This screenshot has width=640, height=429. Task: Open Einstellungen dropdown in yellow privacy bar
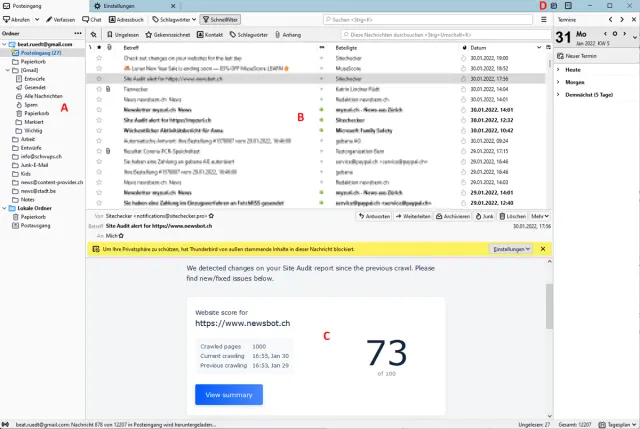[x=511, y=249]
